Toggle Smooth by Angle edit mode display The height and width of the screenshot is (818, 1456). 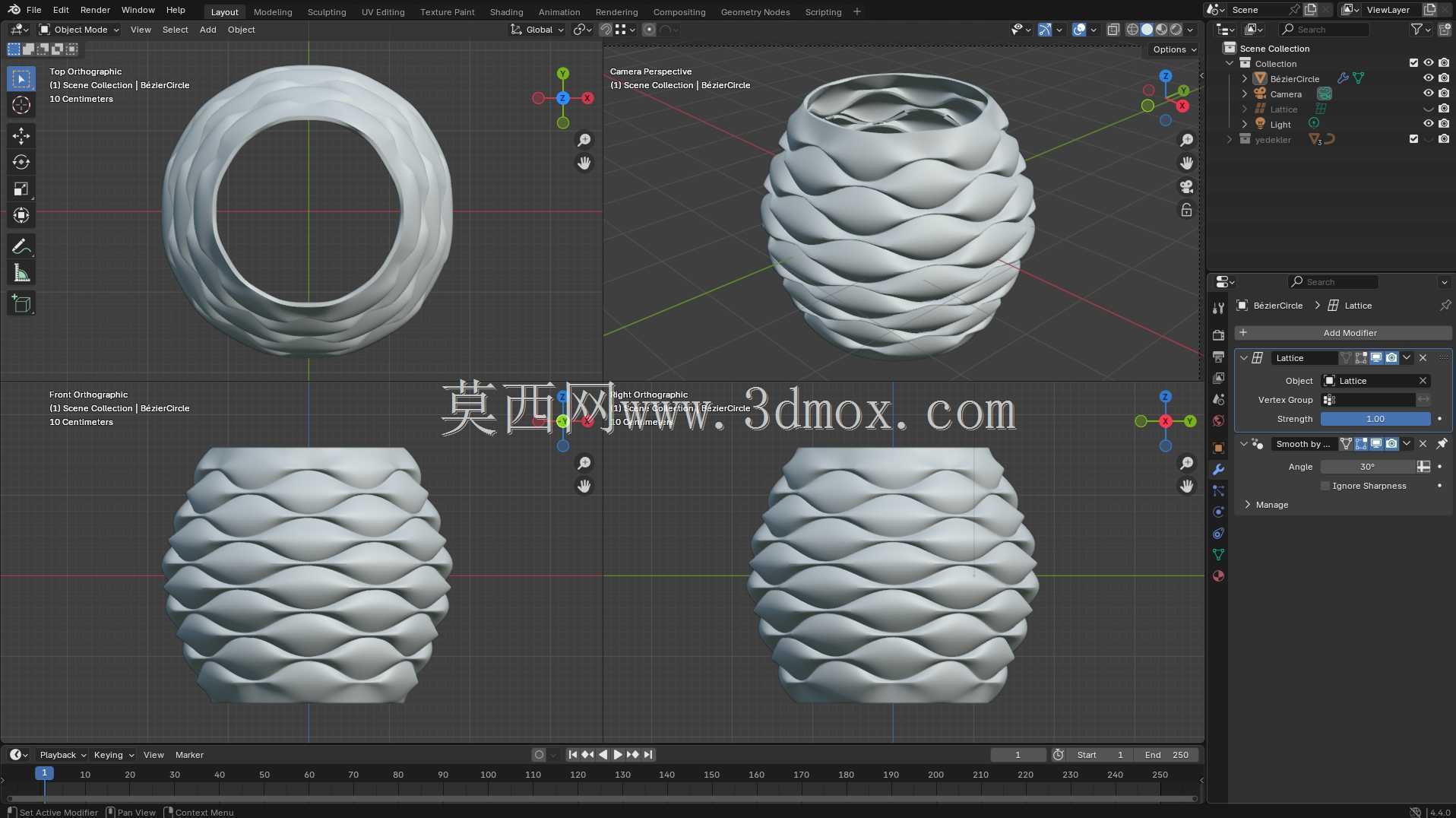[1361, 444]
